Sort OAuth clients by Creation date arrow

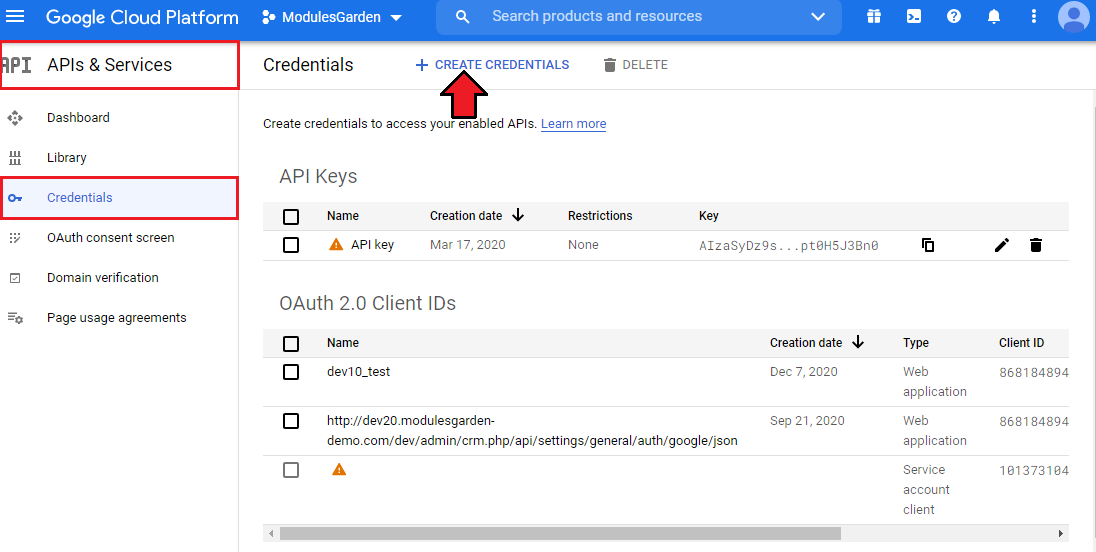(x=858, y=342)
